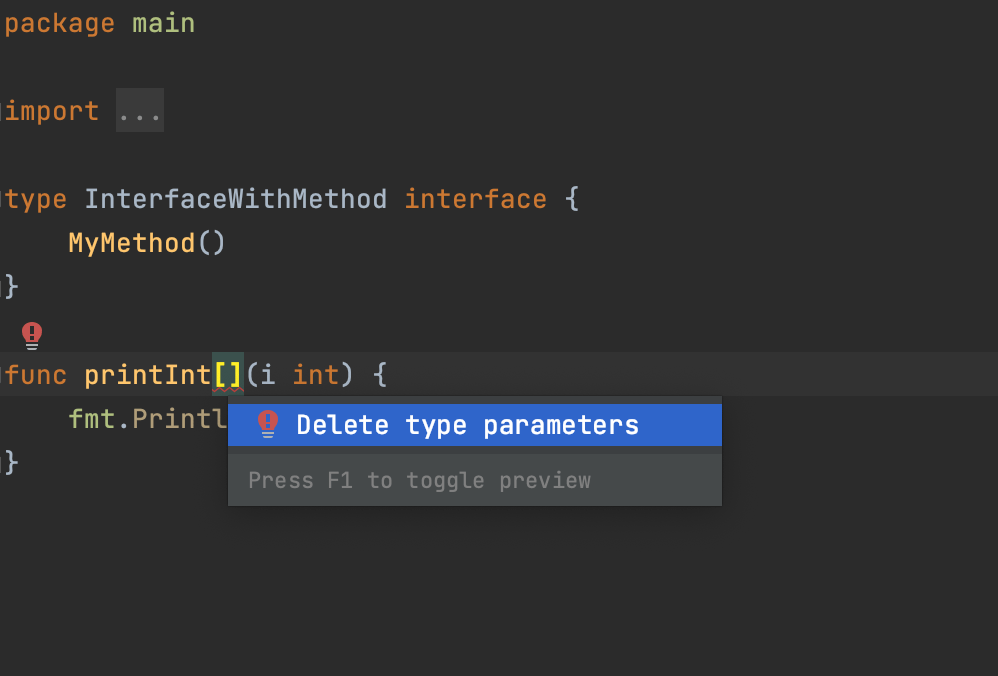
Task: Collapse the InterfaceWithMethod type fold marker
Action: (x=3, y=199)
